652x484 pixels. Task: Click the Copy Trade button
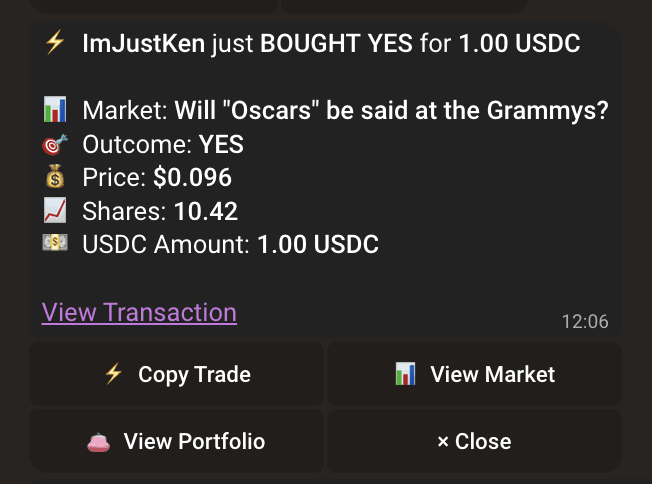coord(176,374)
